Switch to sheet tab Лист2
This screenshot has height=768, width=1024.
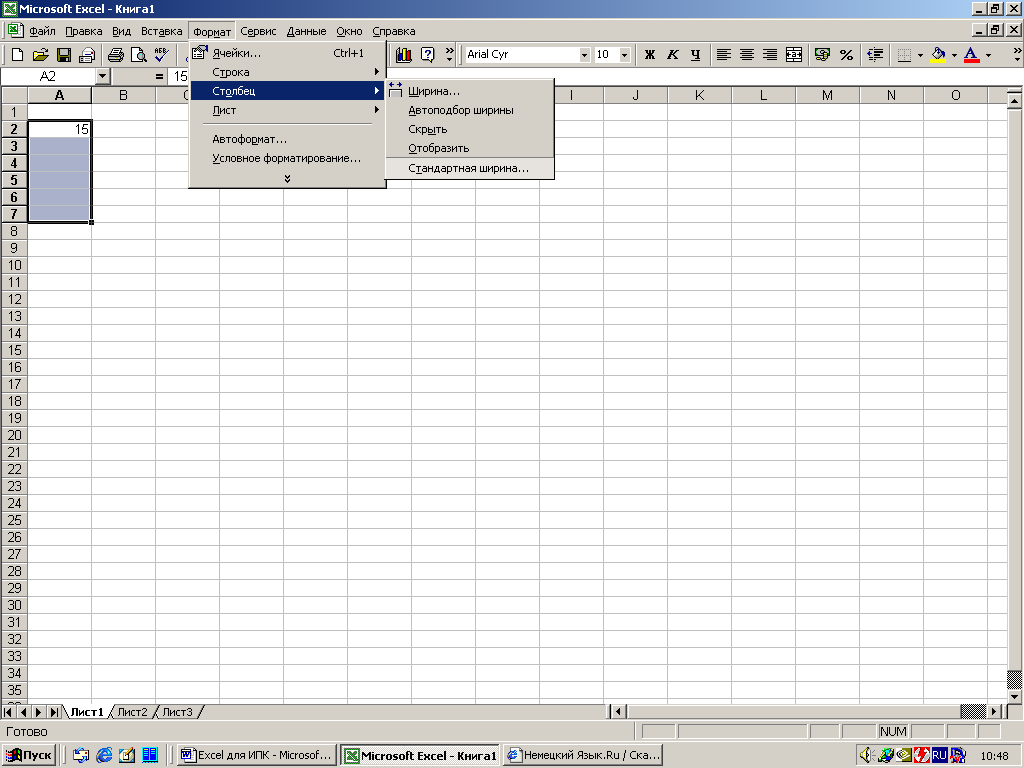pyautogui.click(x=133, y=712)
